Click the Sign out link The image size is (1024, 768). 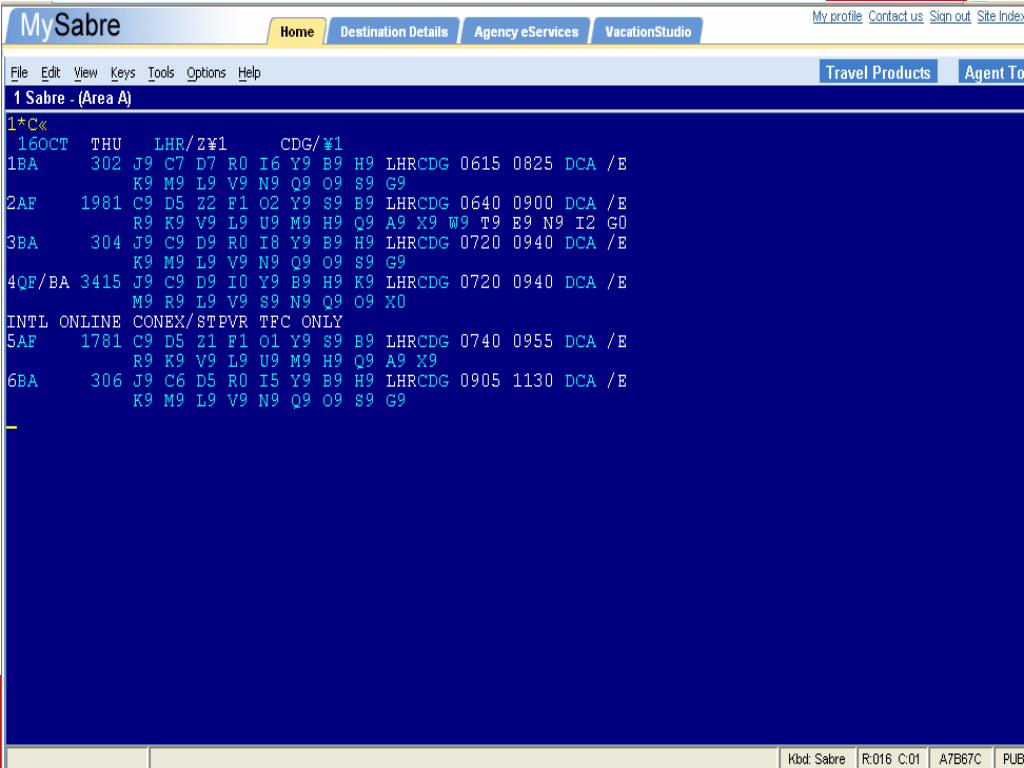(x=950, y=16)
